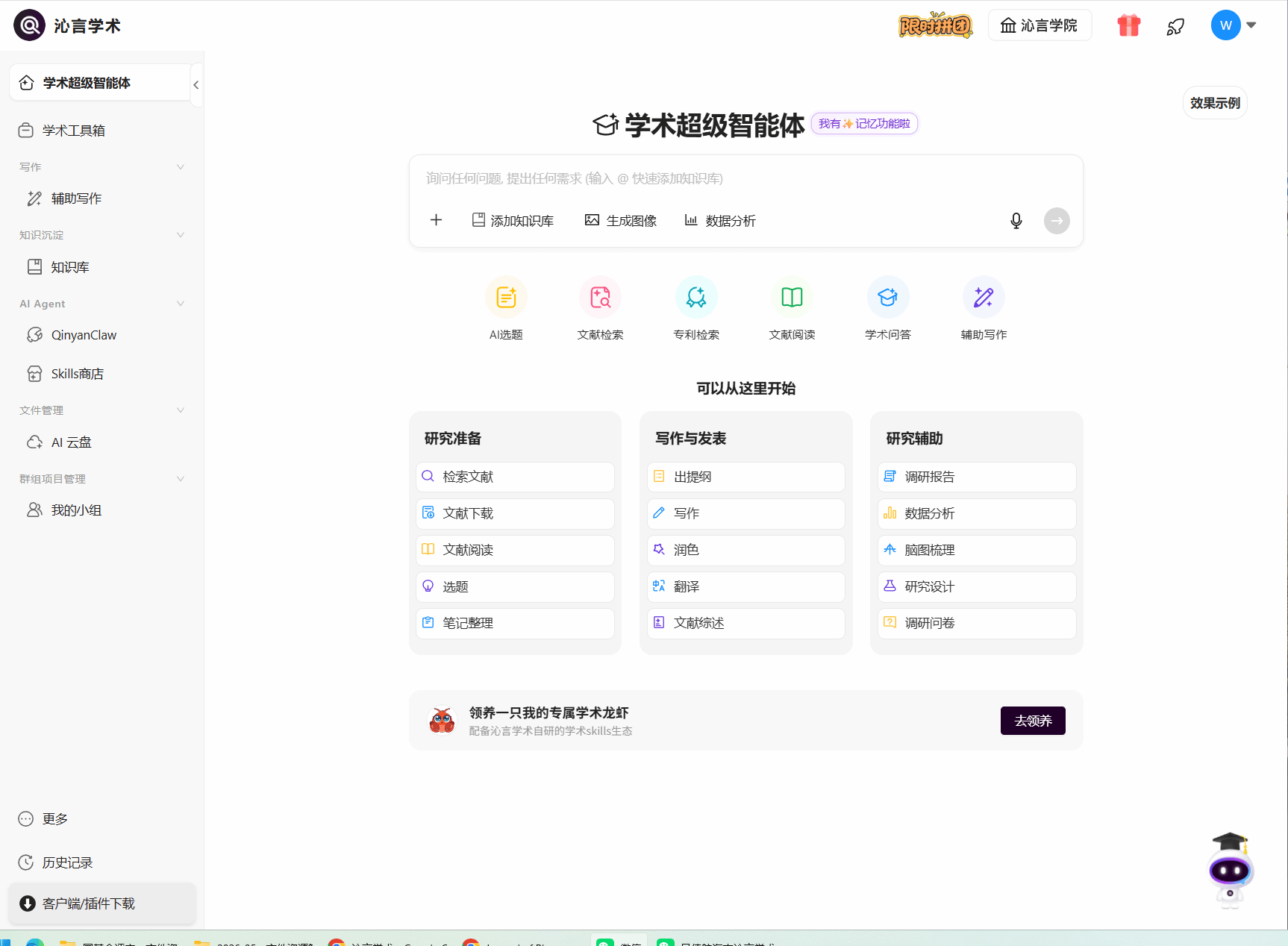Focus the question input field

(746, 178)
